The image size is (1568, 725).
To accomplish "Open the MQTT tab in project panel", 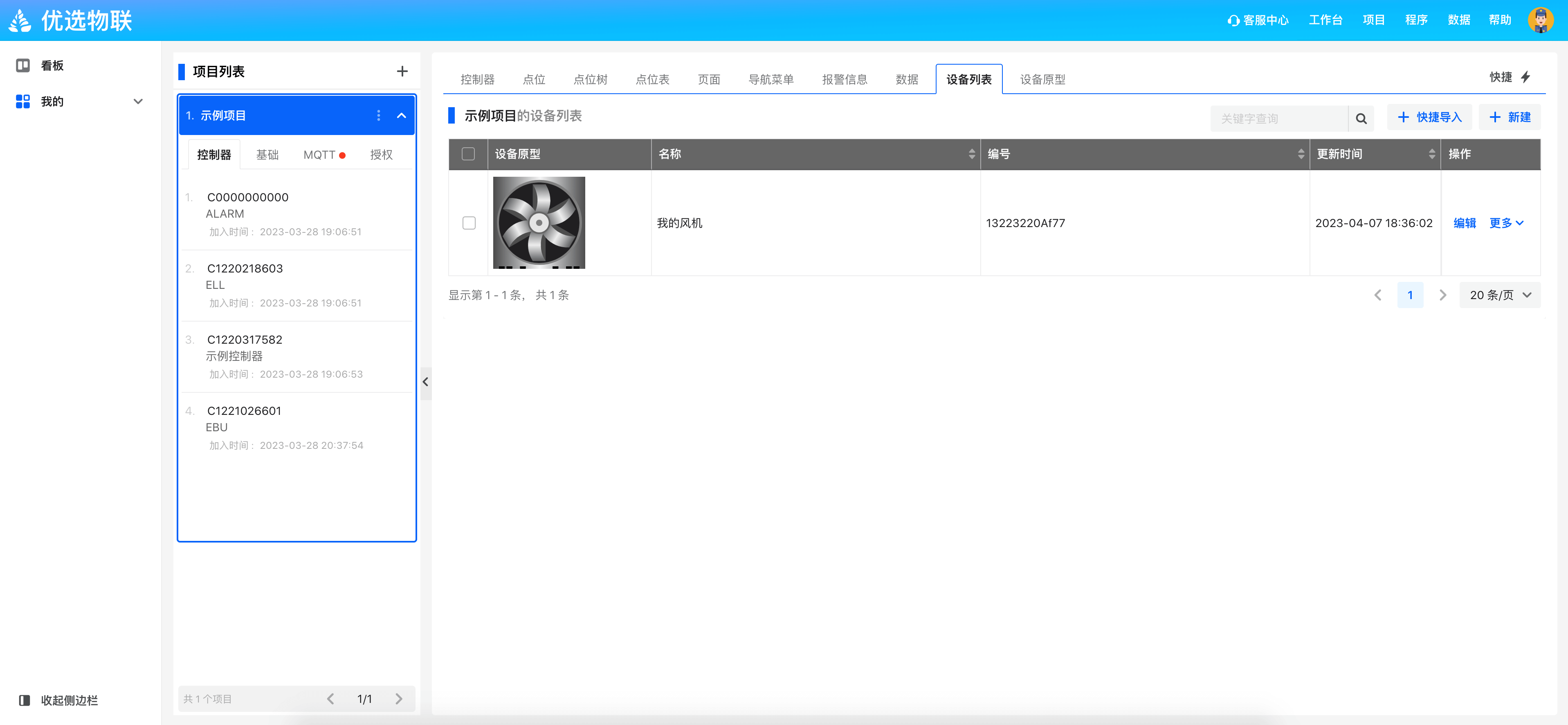I will (x=324, y=155).
